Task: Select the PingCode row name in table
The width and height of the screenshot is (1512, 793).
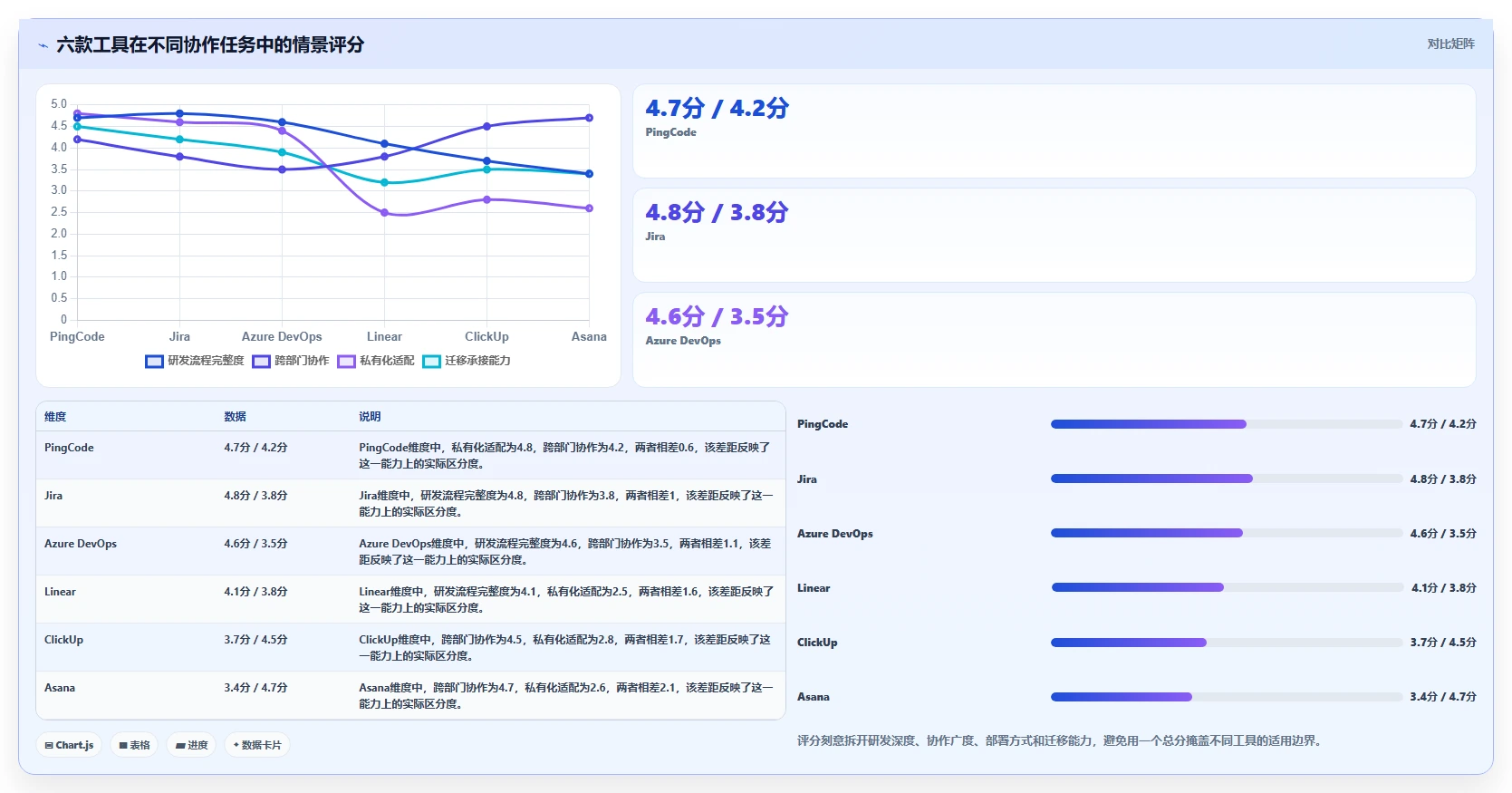Action: [69, 448]
